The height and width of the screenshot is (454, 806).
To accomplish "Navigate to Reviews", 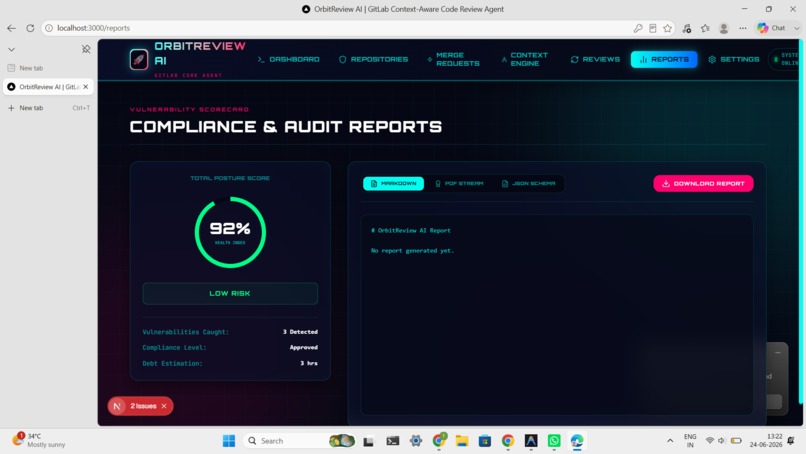I will coord(595,59).
